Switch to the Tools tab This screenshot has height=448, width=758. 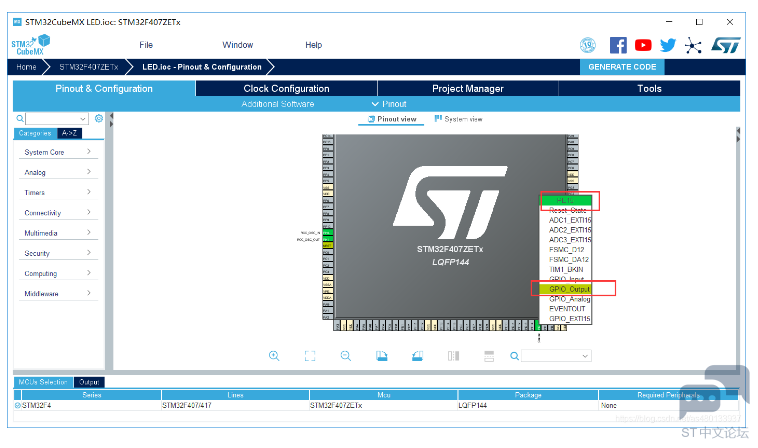point(649,88)
